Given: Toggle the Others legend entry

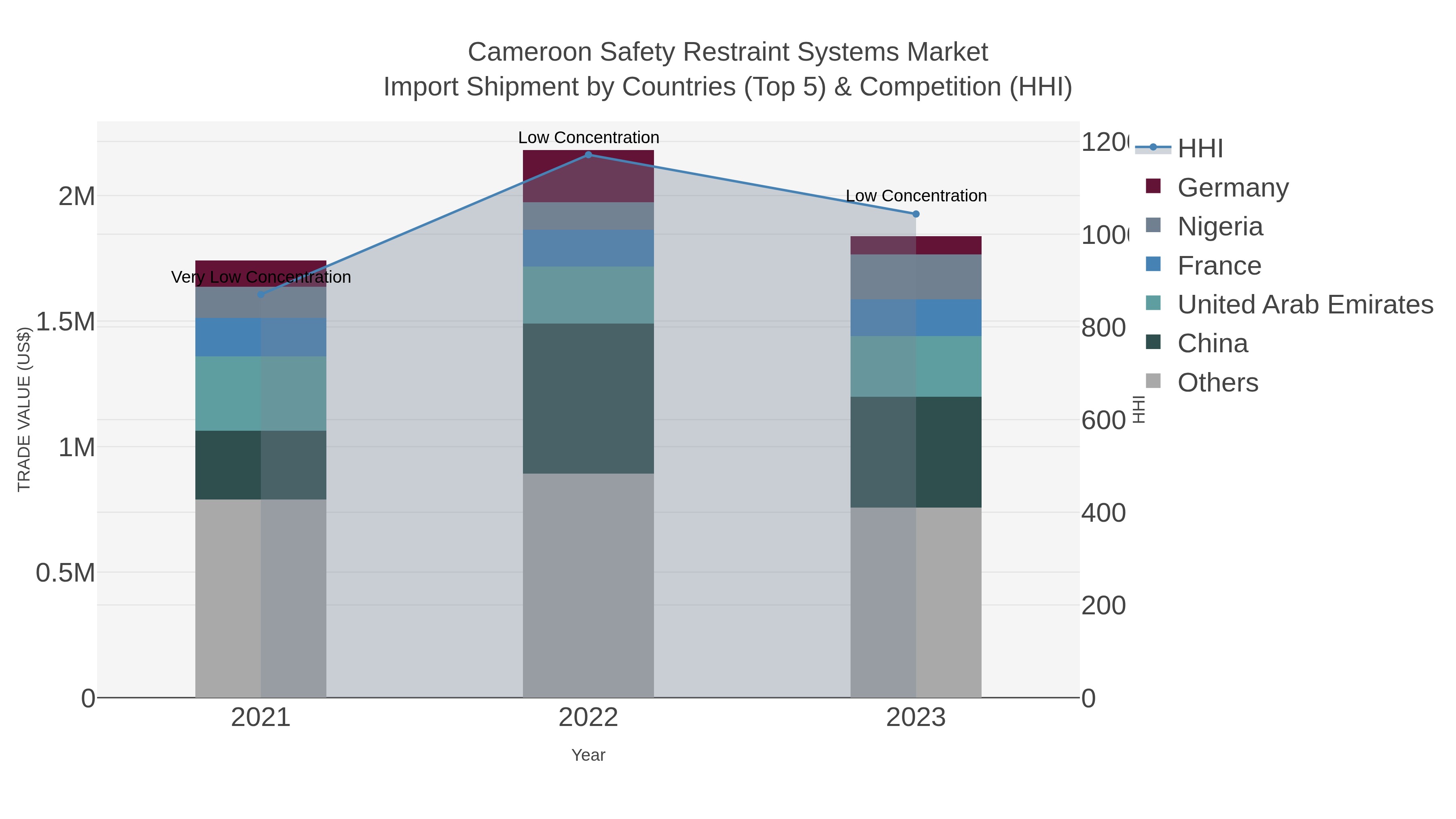Looking at the screenshot, I should pos(1202,382).
